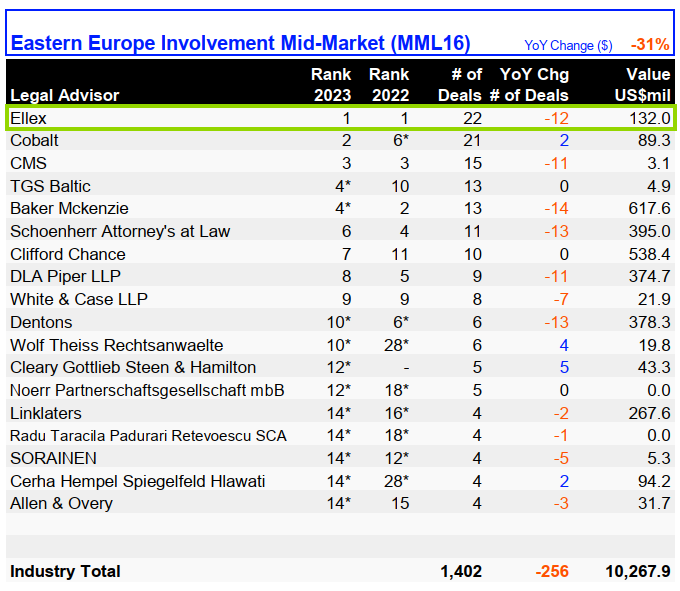The height and width of the screenshot is (591, 680).
Task: Select the Wolf Theiss Rechtsanwaelte name
Action: point(117,346)
